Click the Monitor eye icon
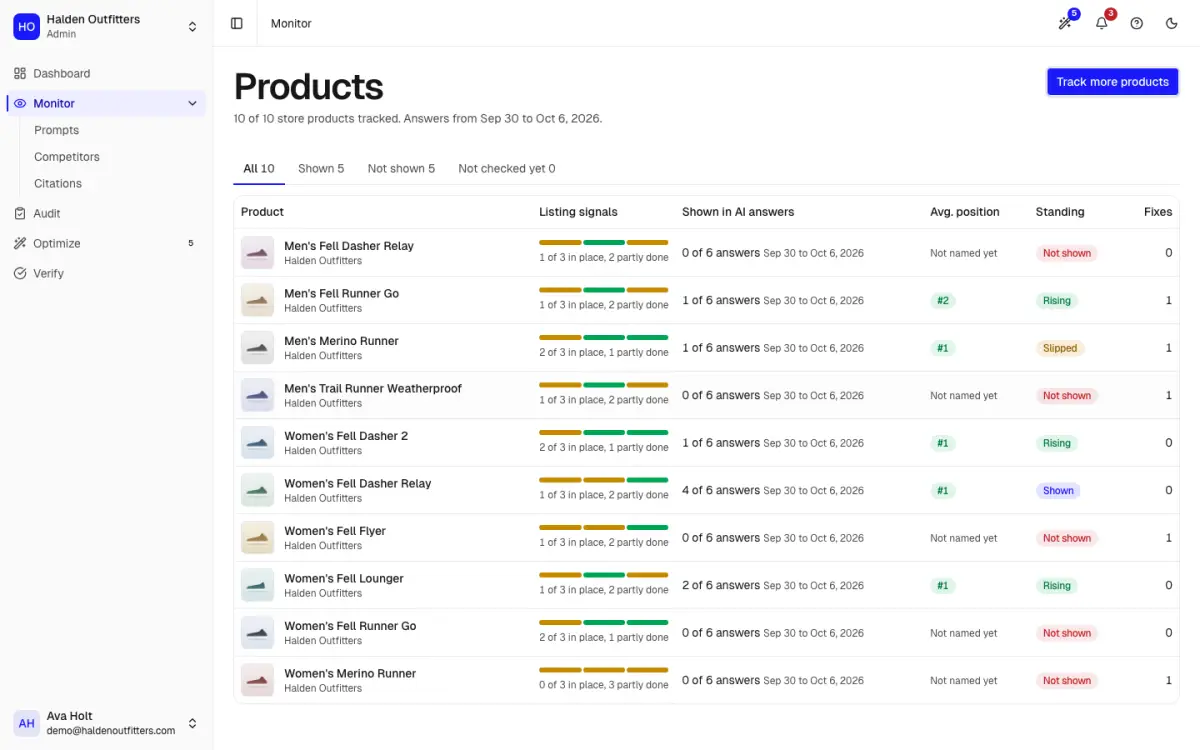Image resolution: width=1200 pixels, height=750 pixels. tap(20, 103)
